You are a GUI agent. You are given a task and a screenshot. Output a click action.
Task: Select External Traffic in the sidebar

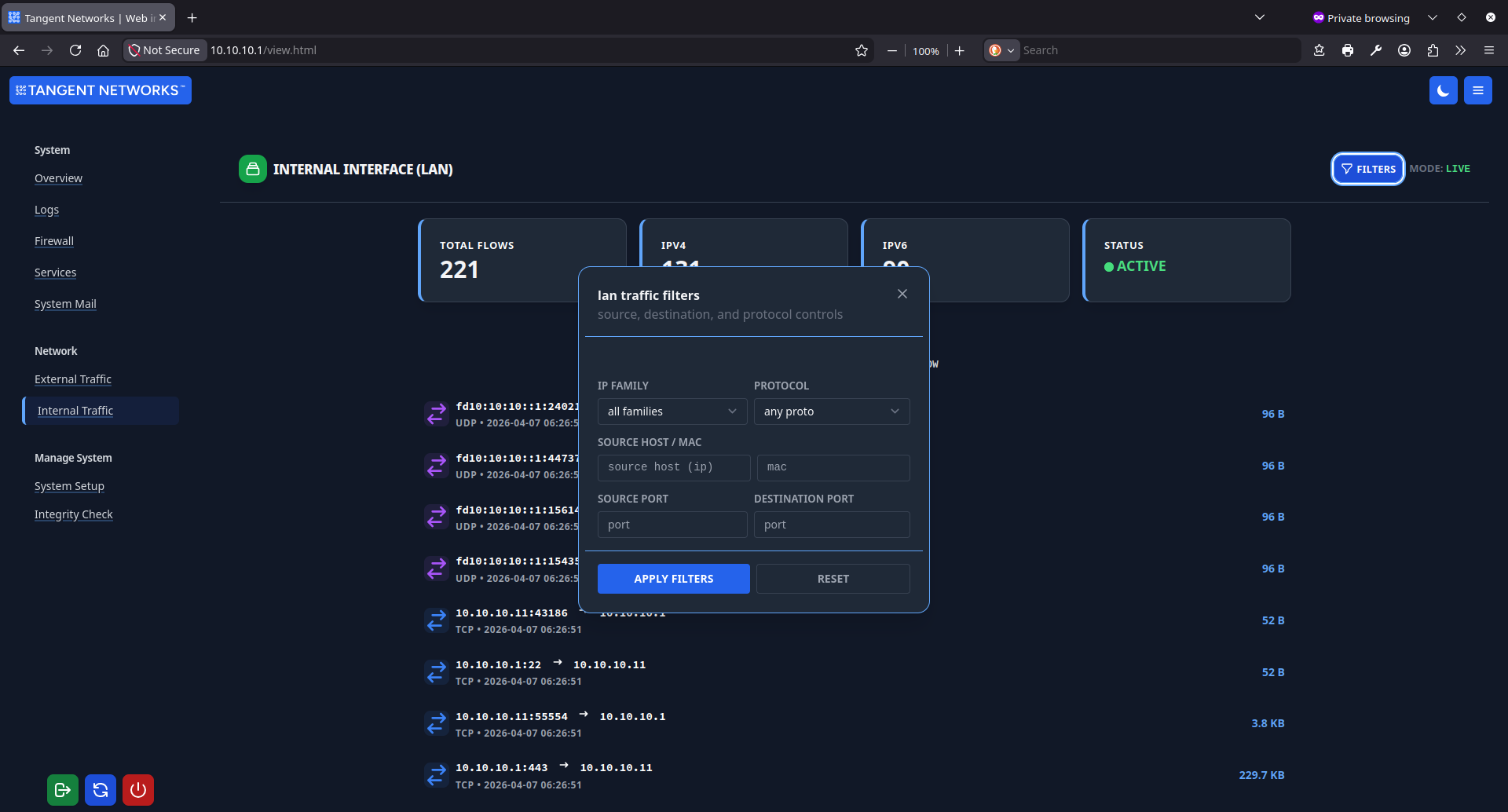72,379
